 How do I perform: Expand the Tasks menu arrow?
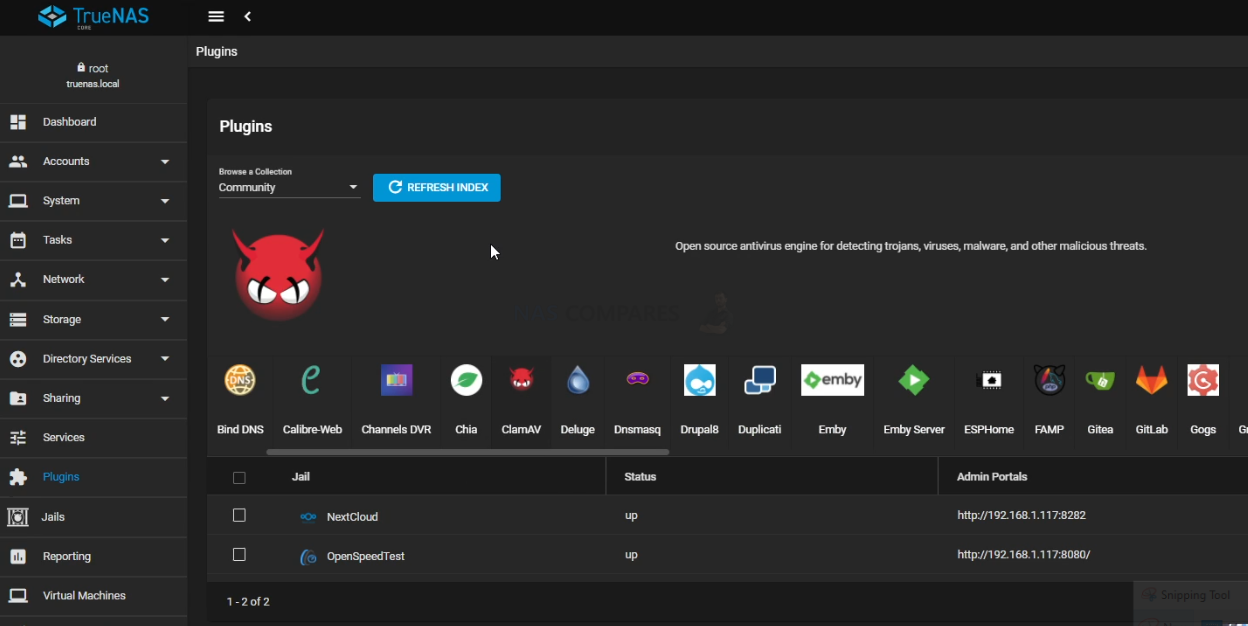point(165,240)
